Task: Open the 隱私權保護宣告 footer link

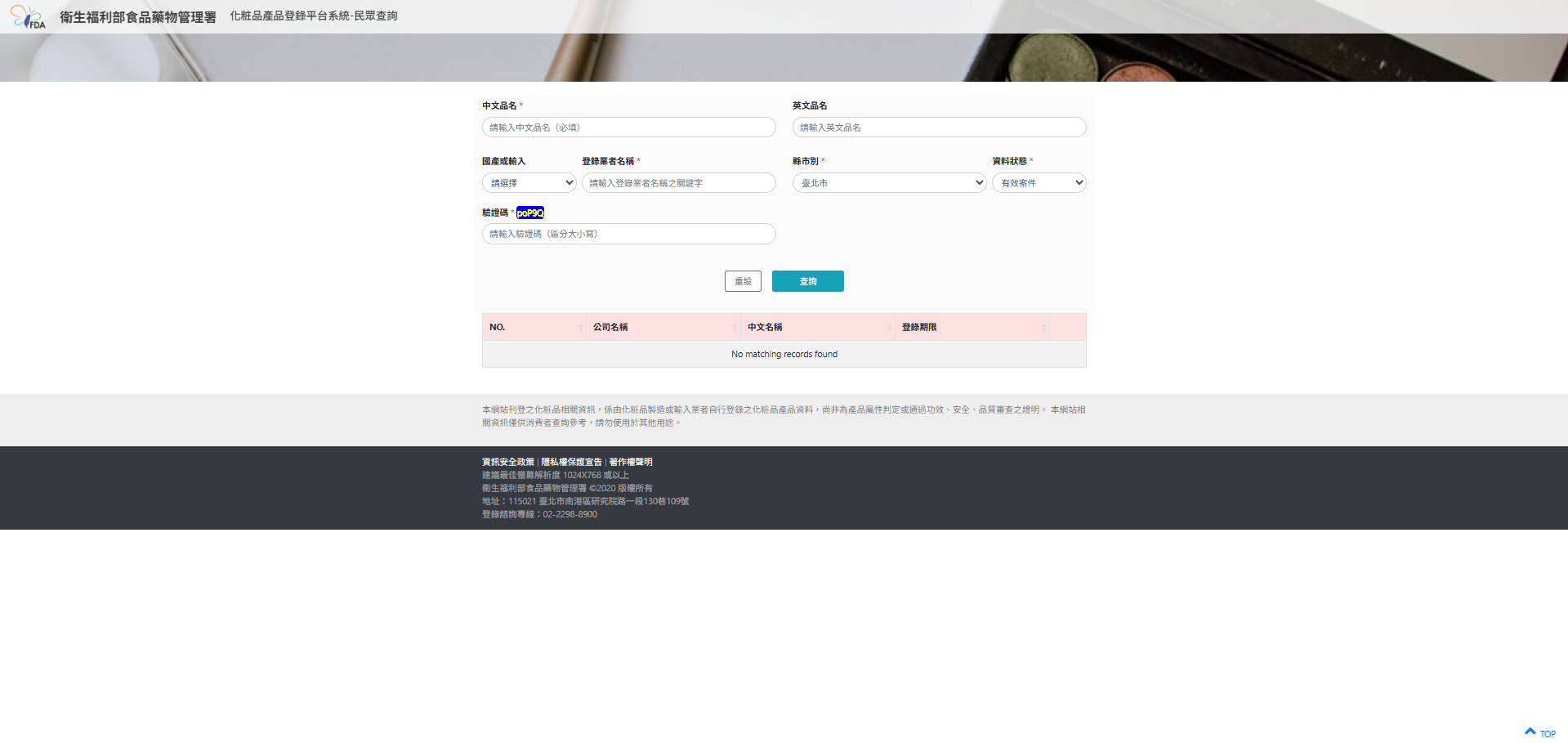Action: (571, 462)
